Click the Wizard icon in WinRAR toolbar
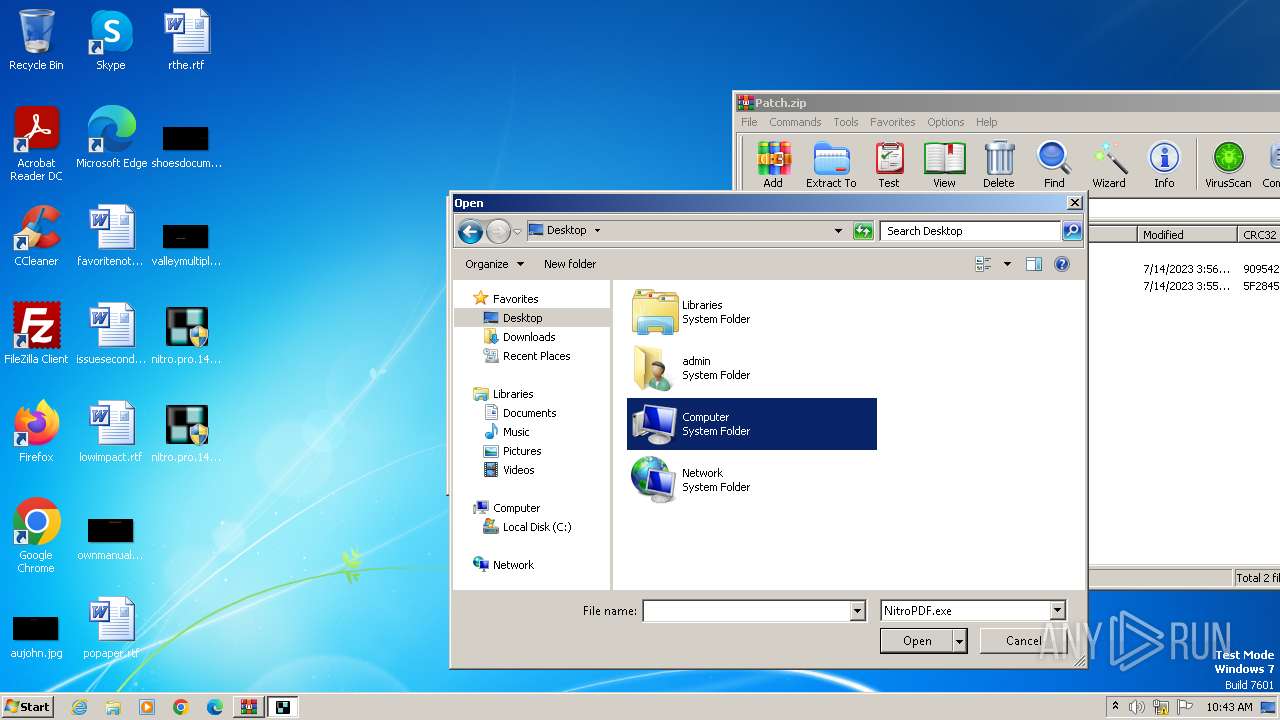1280x720 pixels. [x=1109, y=164]
